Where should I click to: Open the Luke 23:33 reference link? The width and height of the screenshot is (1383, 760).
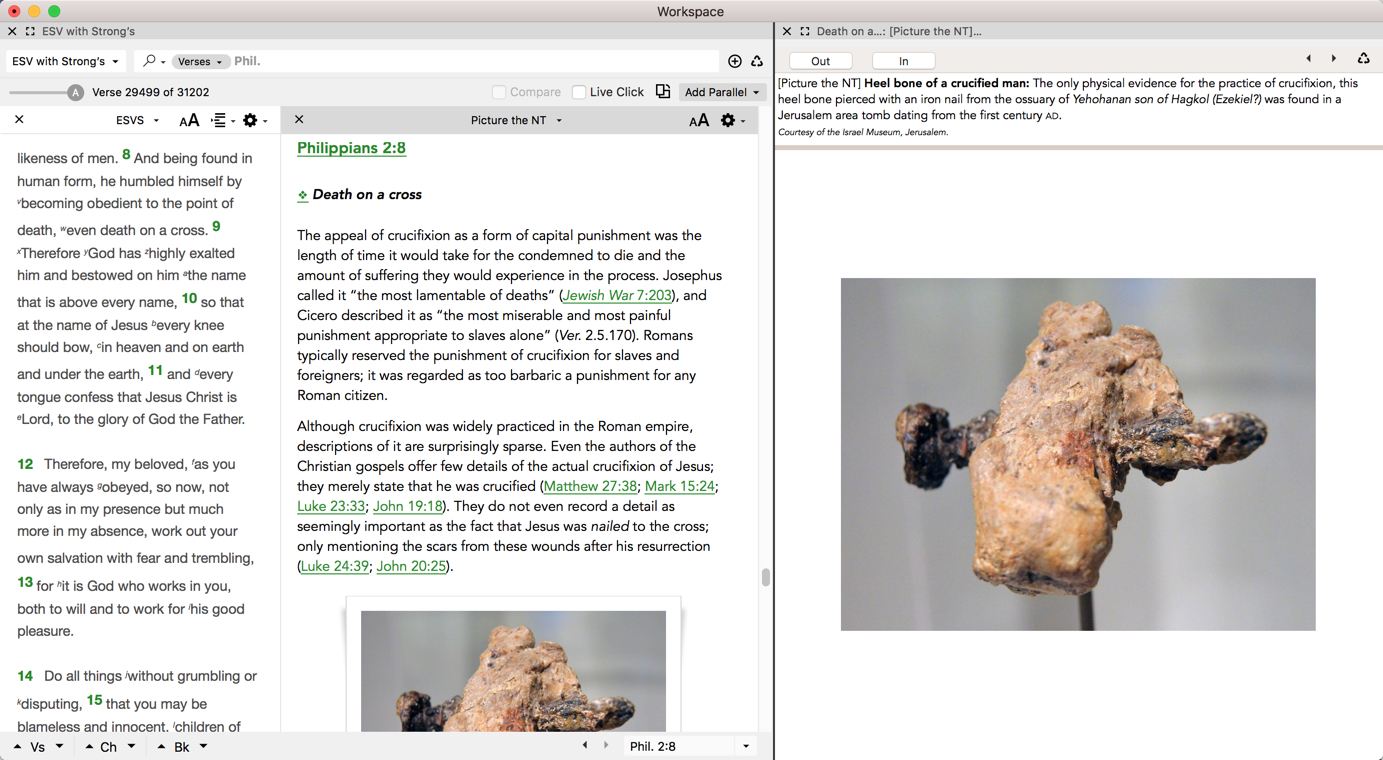[x=331, y=506]
